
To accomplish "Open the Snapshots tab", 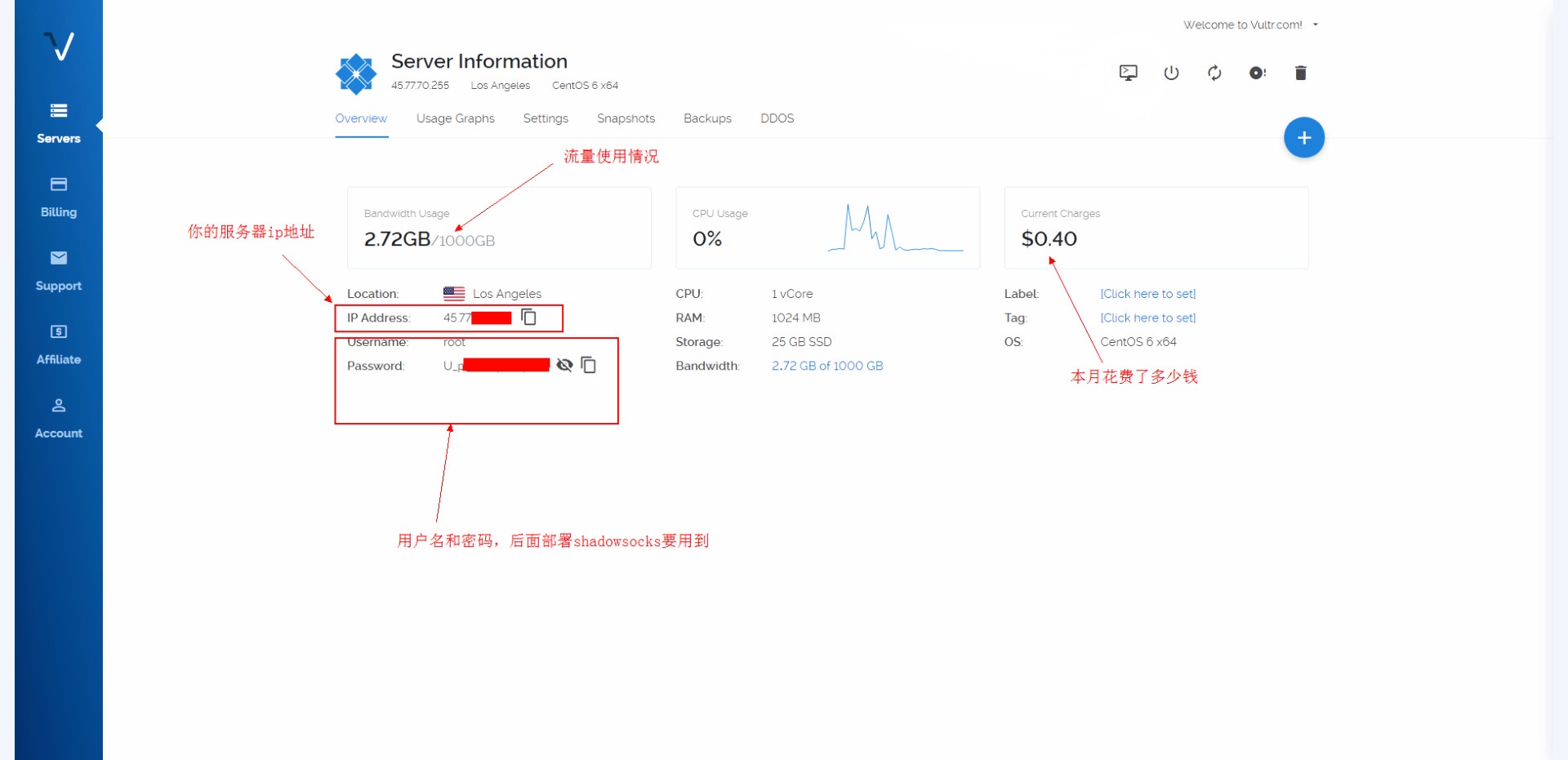I will pos(626,118).
